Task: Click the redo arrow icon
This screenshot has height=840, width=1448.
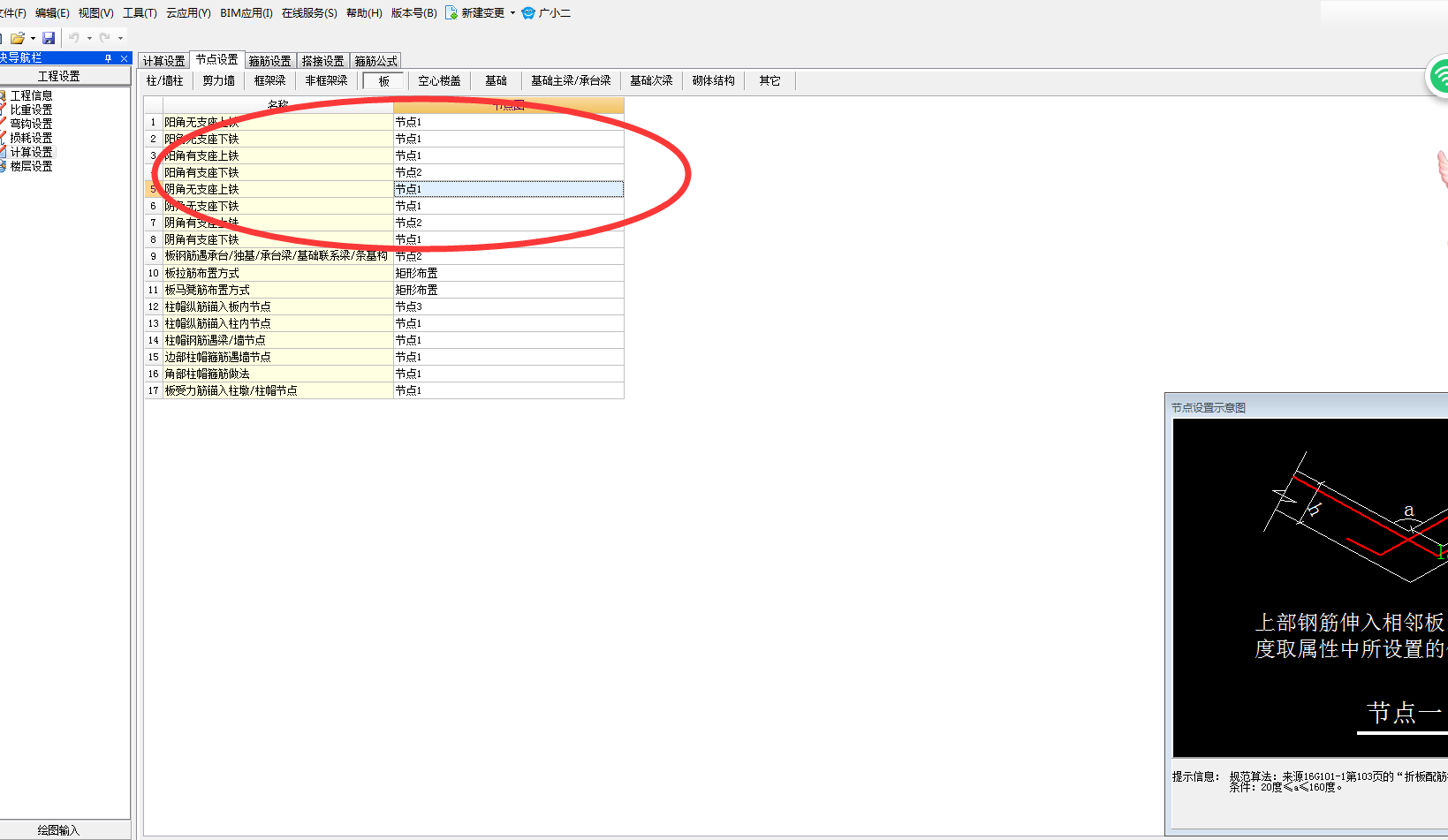Action: [105, 38]
